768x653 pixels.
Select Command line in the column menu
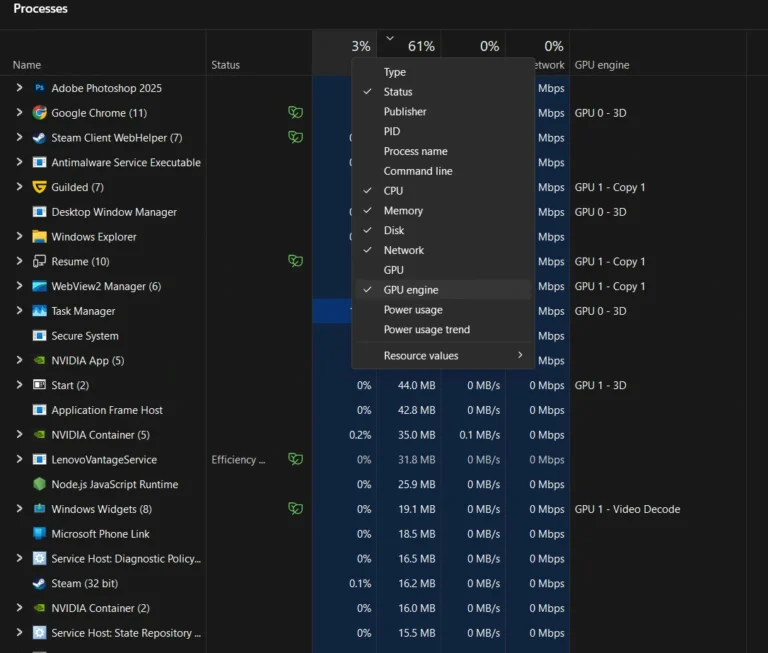coord(417,171)
